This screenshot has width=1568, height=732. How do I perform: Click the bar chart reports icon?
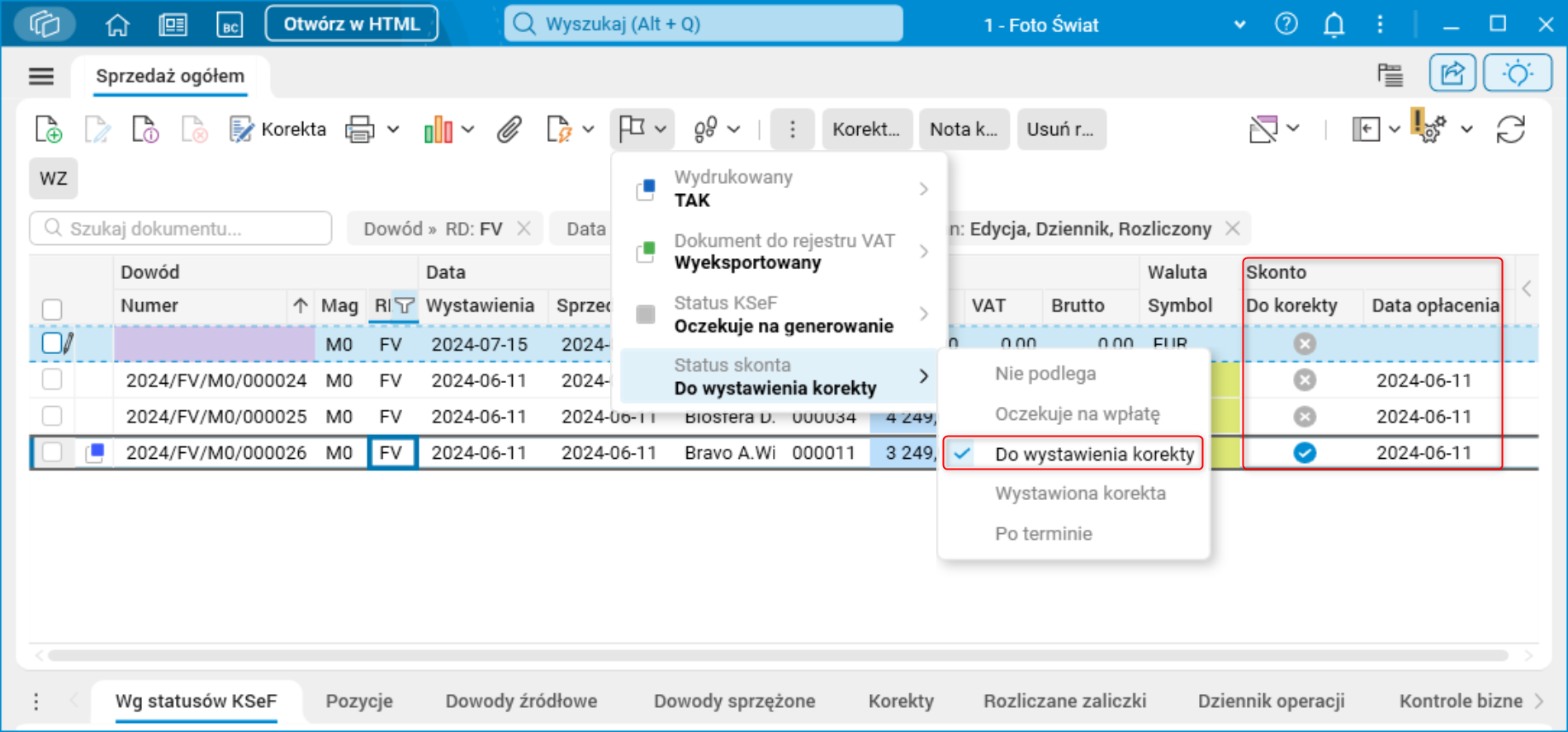pos(438,130)
